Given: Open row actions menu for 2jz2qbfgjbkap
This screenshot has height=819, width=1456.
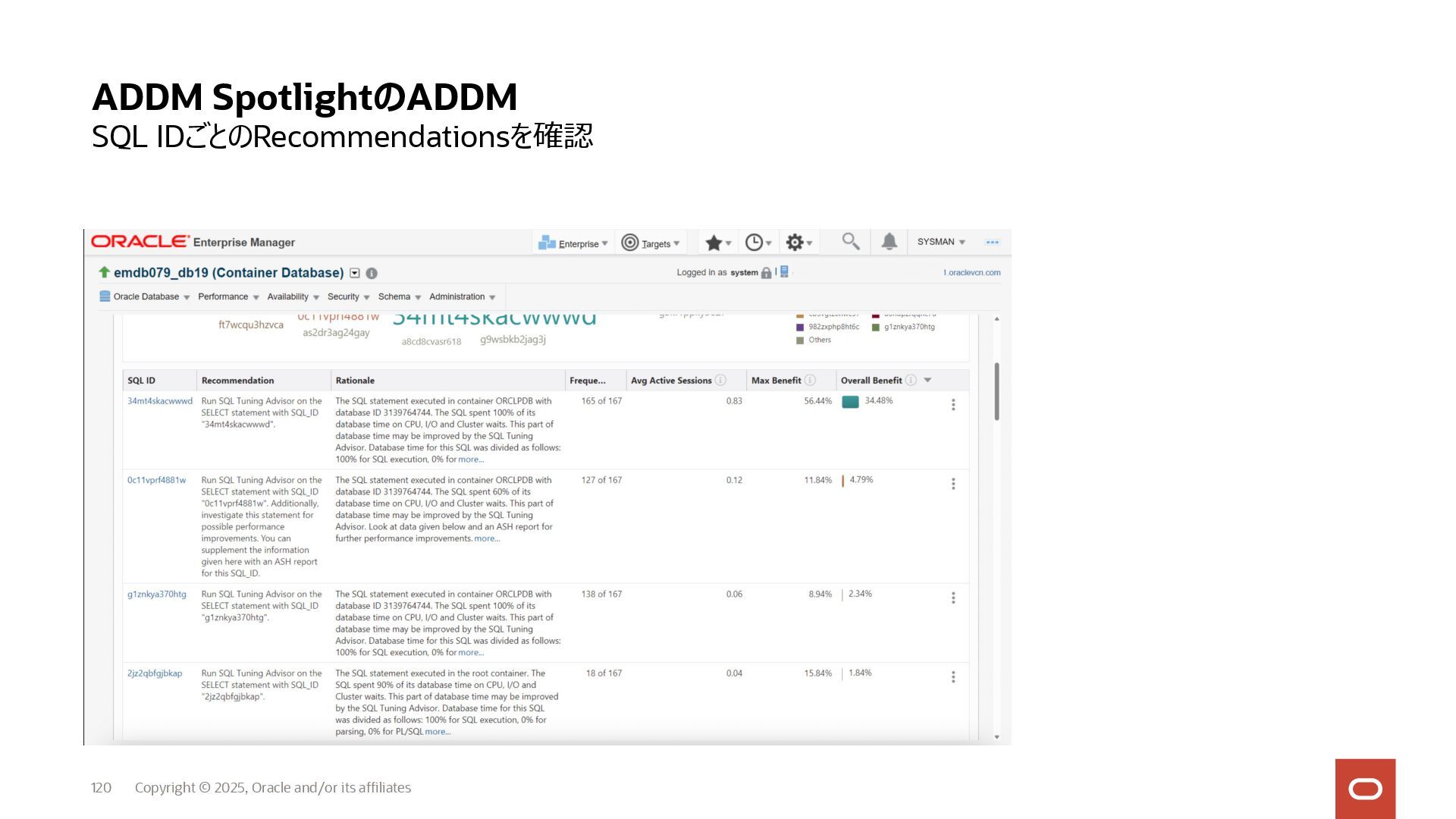Looking at the screenshot, I should 953,677.
